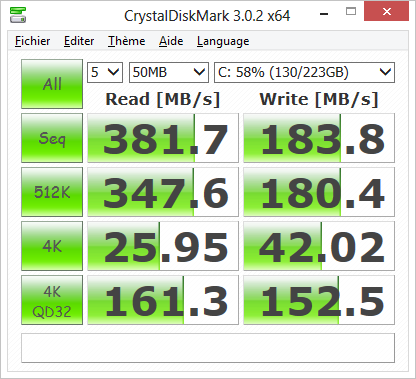Close the CrystalDiskMark window
Viewport: 416px width, 379px height.
(387, 12)
